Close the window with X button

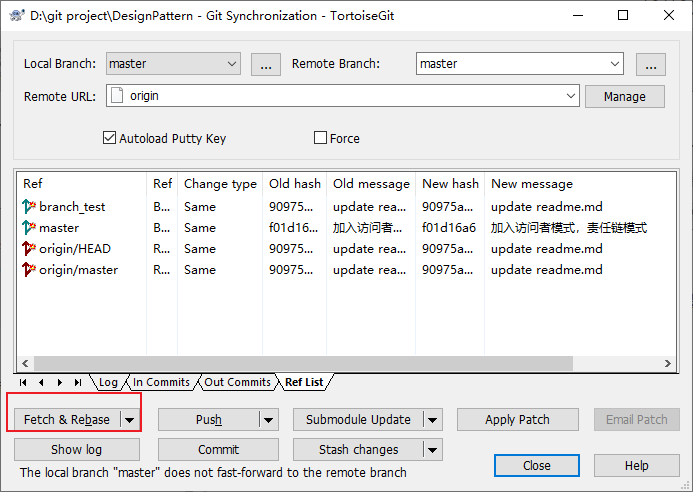669,15
